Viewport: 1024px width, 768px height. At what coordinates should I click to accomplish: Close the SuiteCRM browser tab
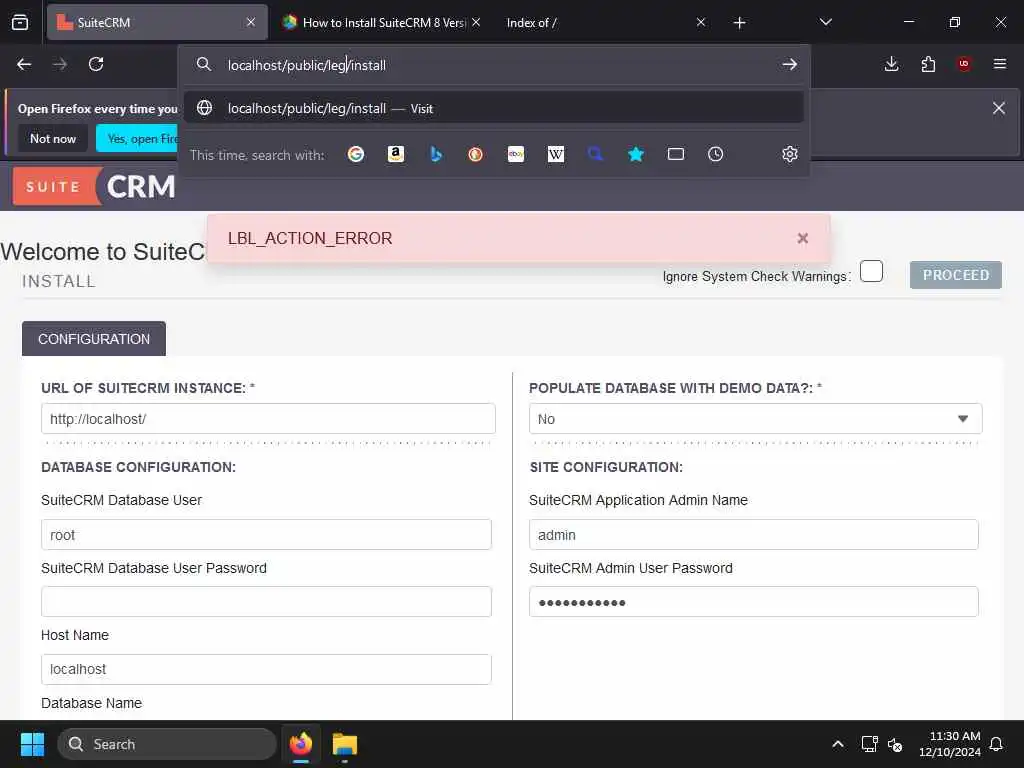(x=251, y=22)
